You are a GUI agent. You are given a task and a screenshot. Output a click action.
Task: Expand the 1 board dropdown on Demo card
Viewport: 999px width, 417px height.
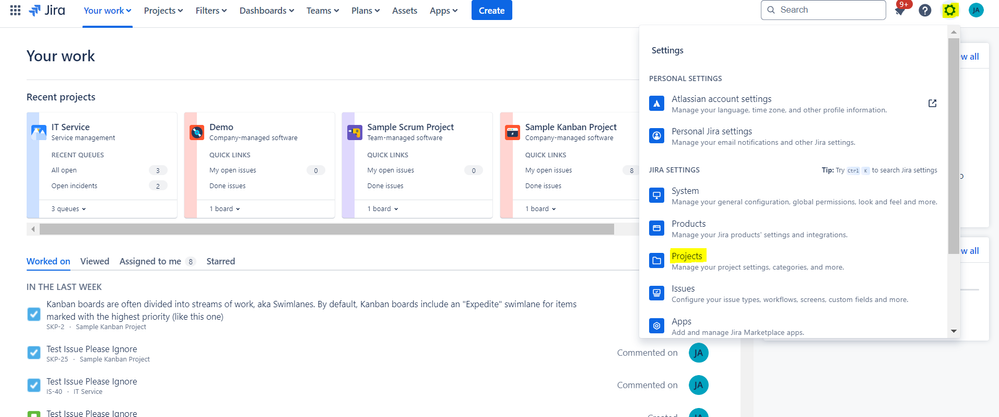click(x=225, y=209)
